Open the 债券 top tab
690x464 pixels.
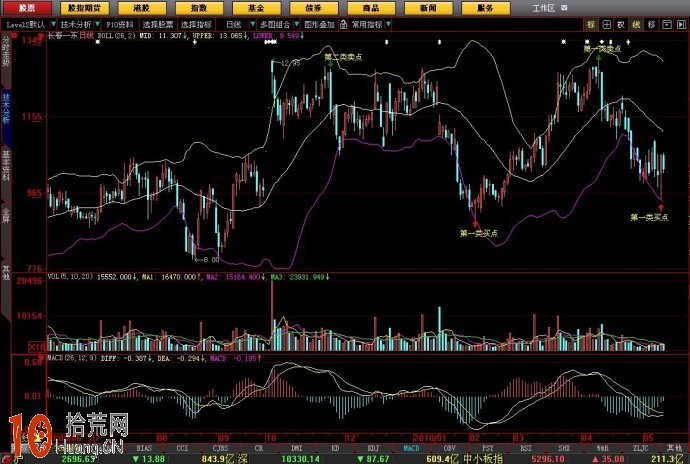(313, 8)
